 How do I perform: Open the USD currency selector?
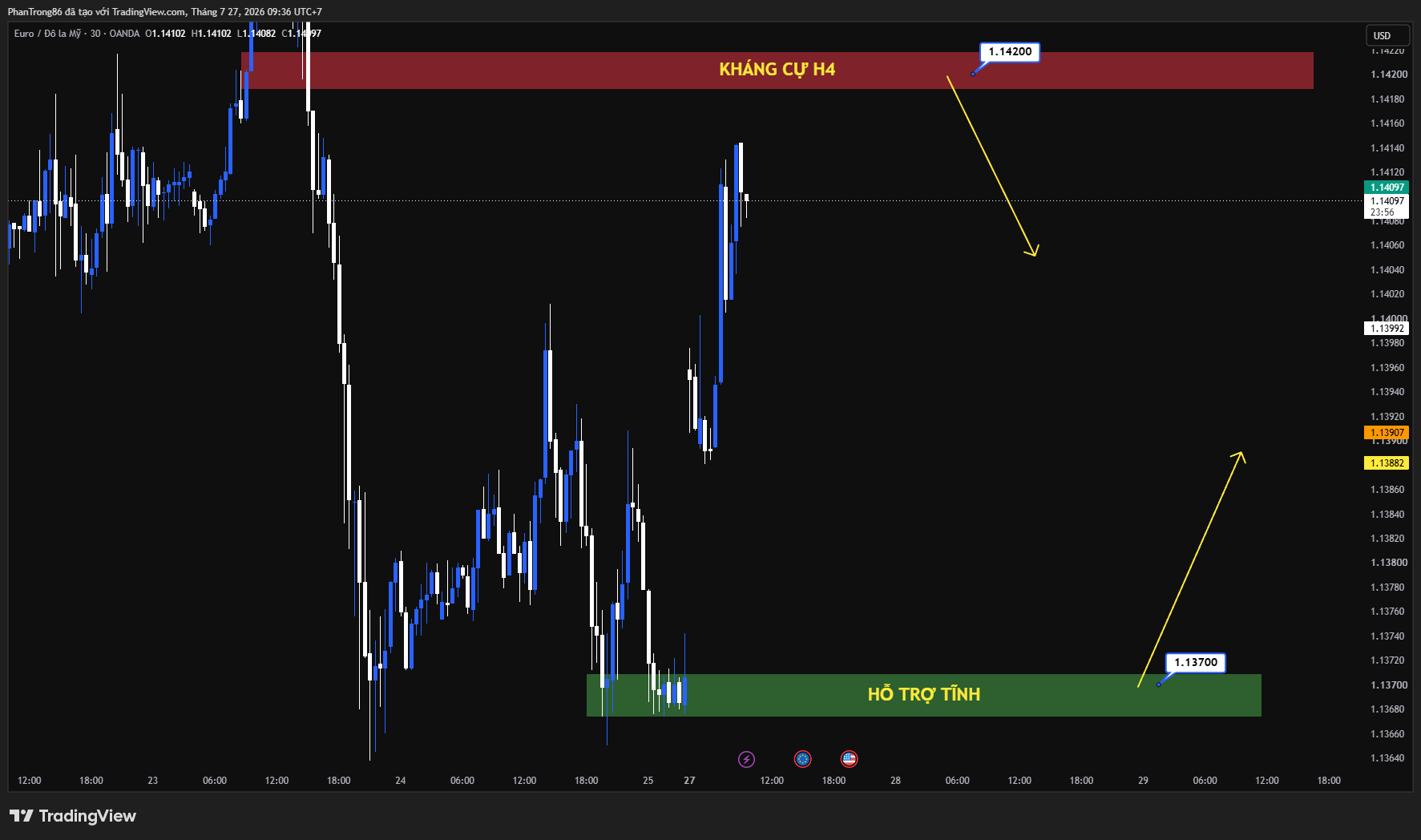[1388, 35]
